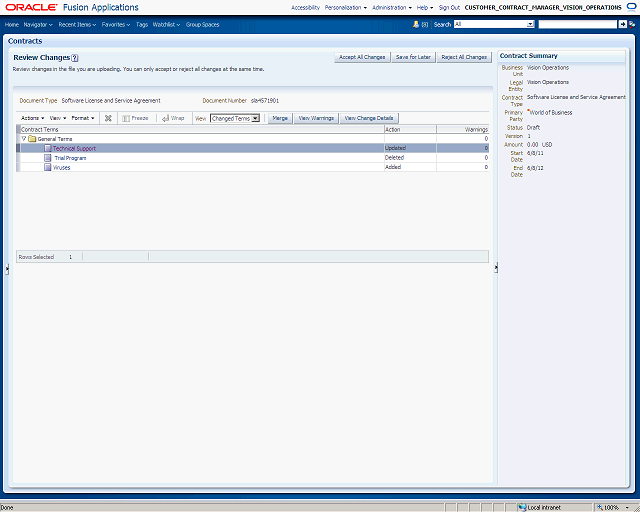Click the row selector handle for Technical Support

tap(18, 148)
